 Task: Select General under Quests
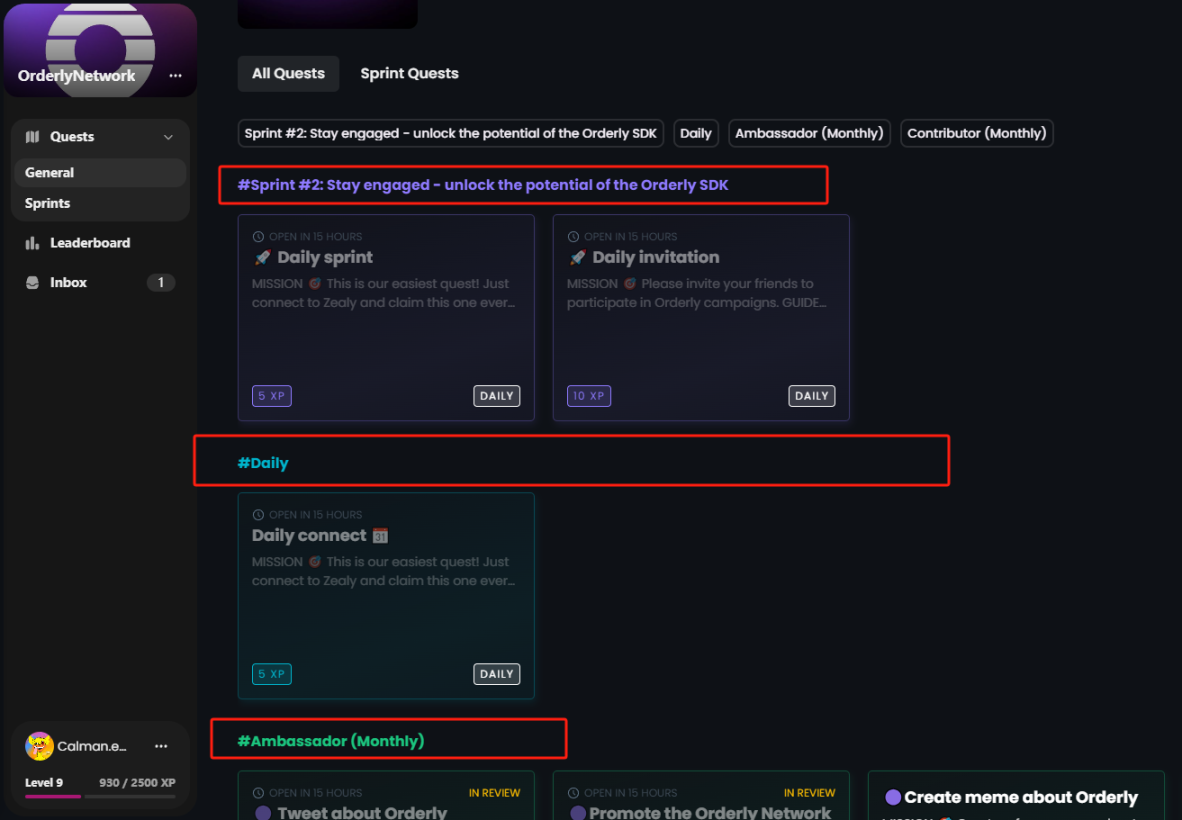[50, 173]
